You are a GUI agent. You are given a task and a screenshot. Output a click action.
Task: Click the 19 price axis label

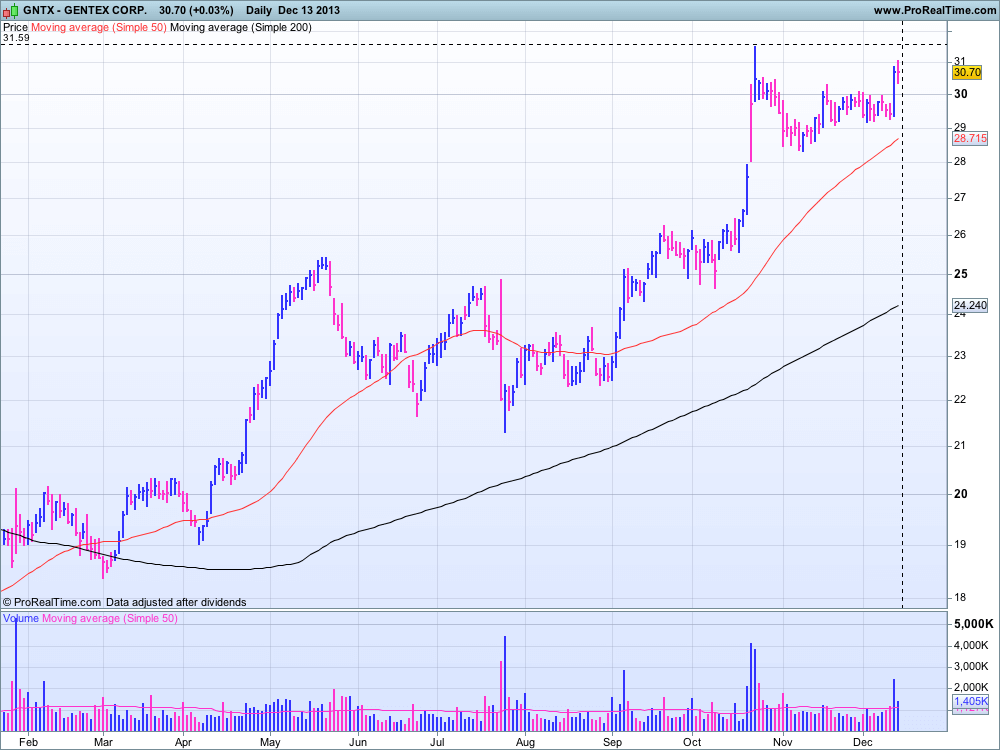point(960,545)
